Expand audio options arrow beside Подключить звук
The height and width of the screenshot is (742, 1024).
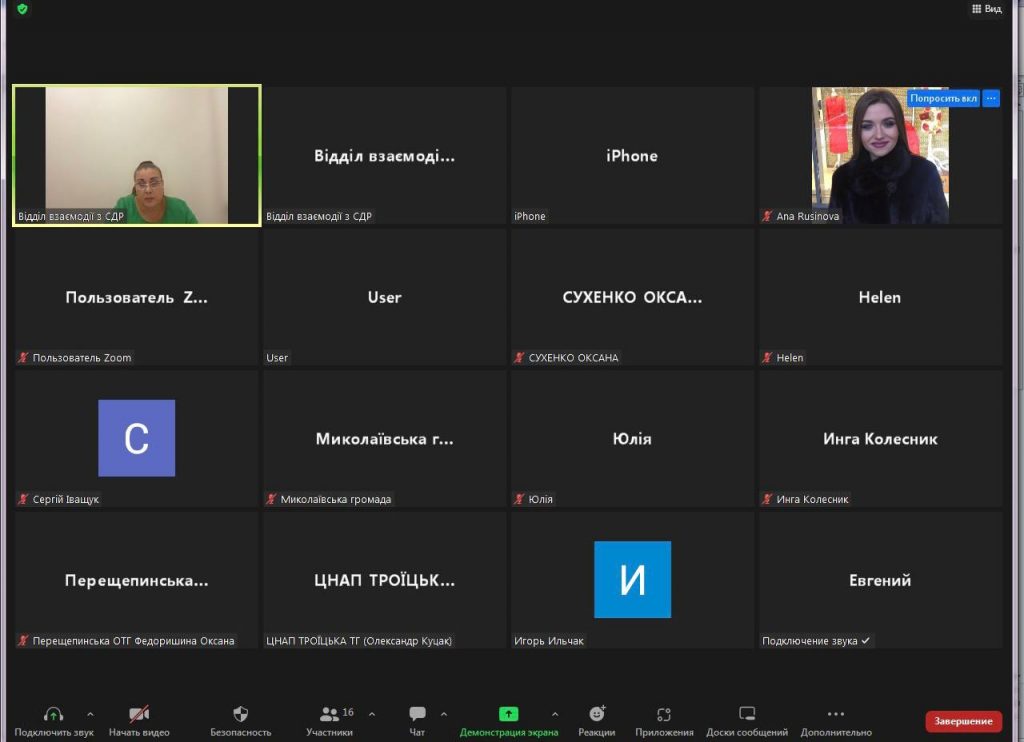[x=90, y=714]
